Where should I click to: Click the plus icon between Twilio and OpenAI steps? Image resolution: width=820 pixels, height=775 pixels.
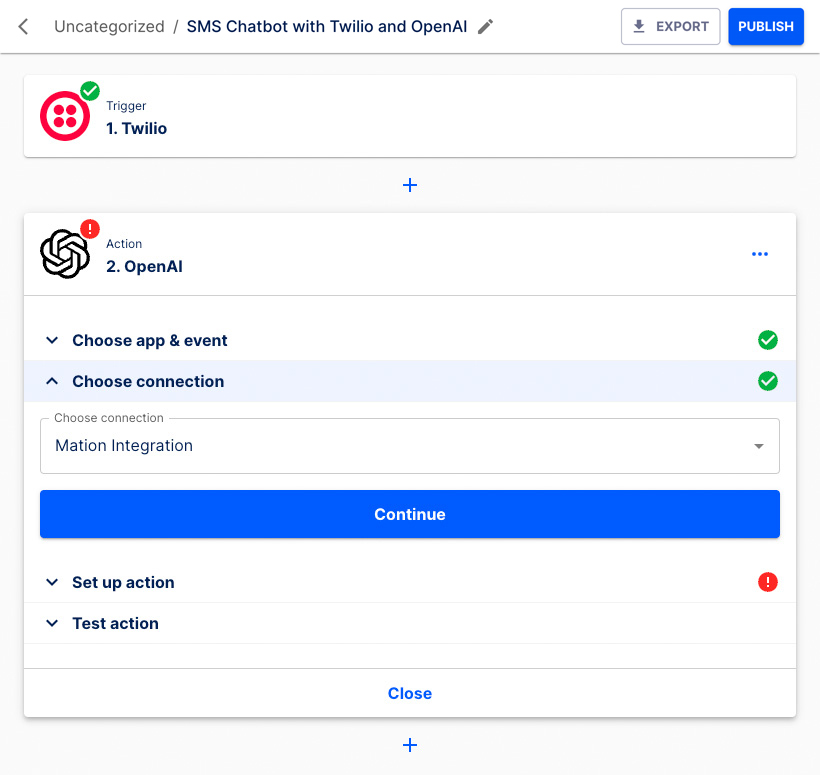pos(410,185)
